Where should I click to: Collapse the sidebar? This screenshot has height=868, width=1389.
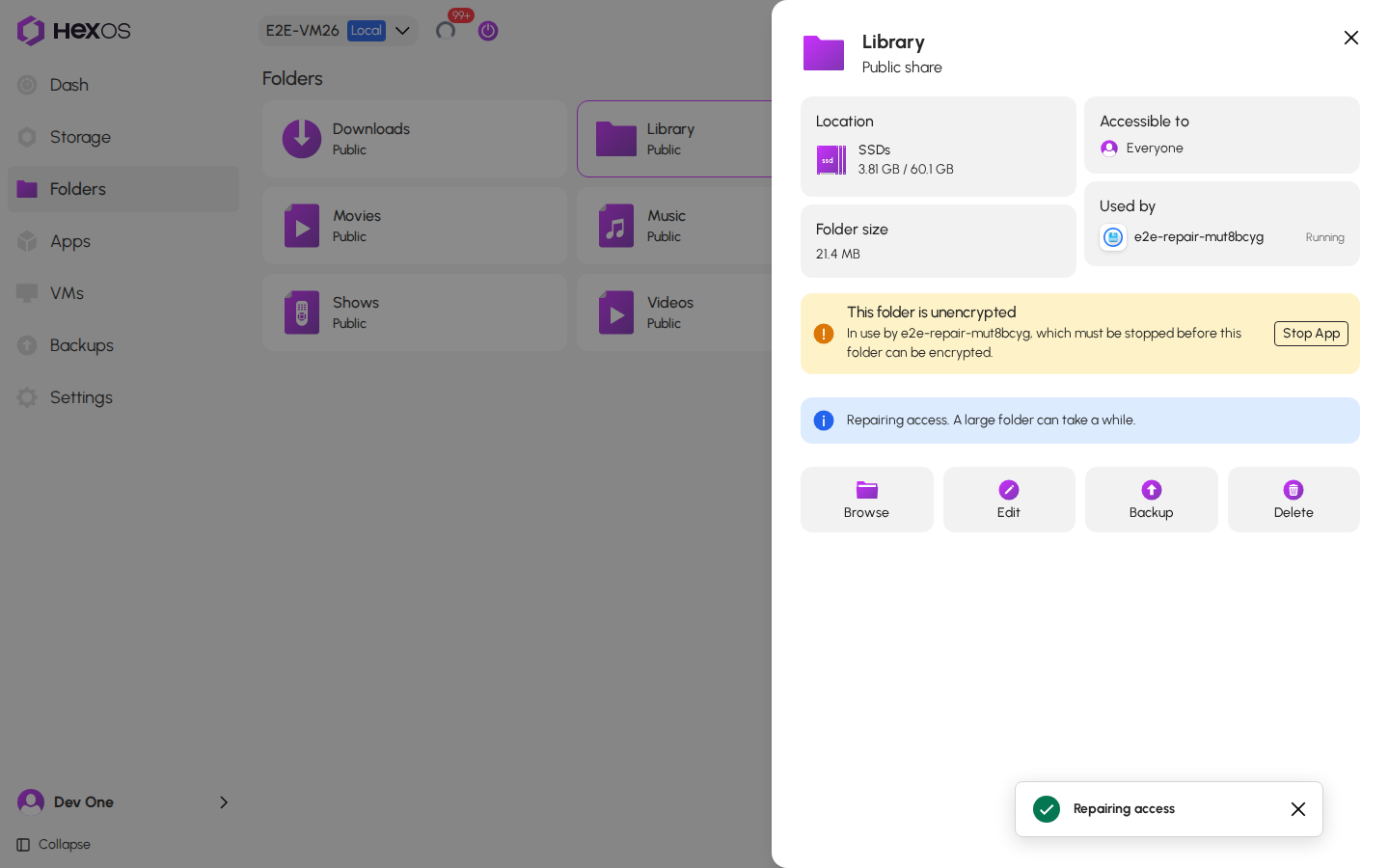(x=54, y=845)
